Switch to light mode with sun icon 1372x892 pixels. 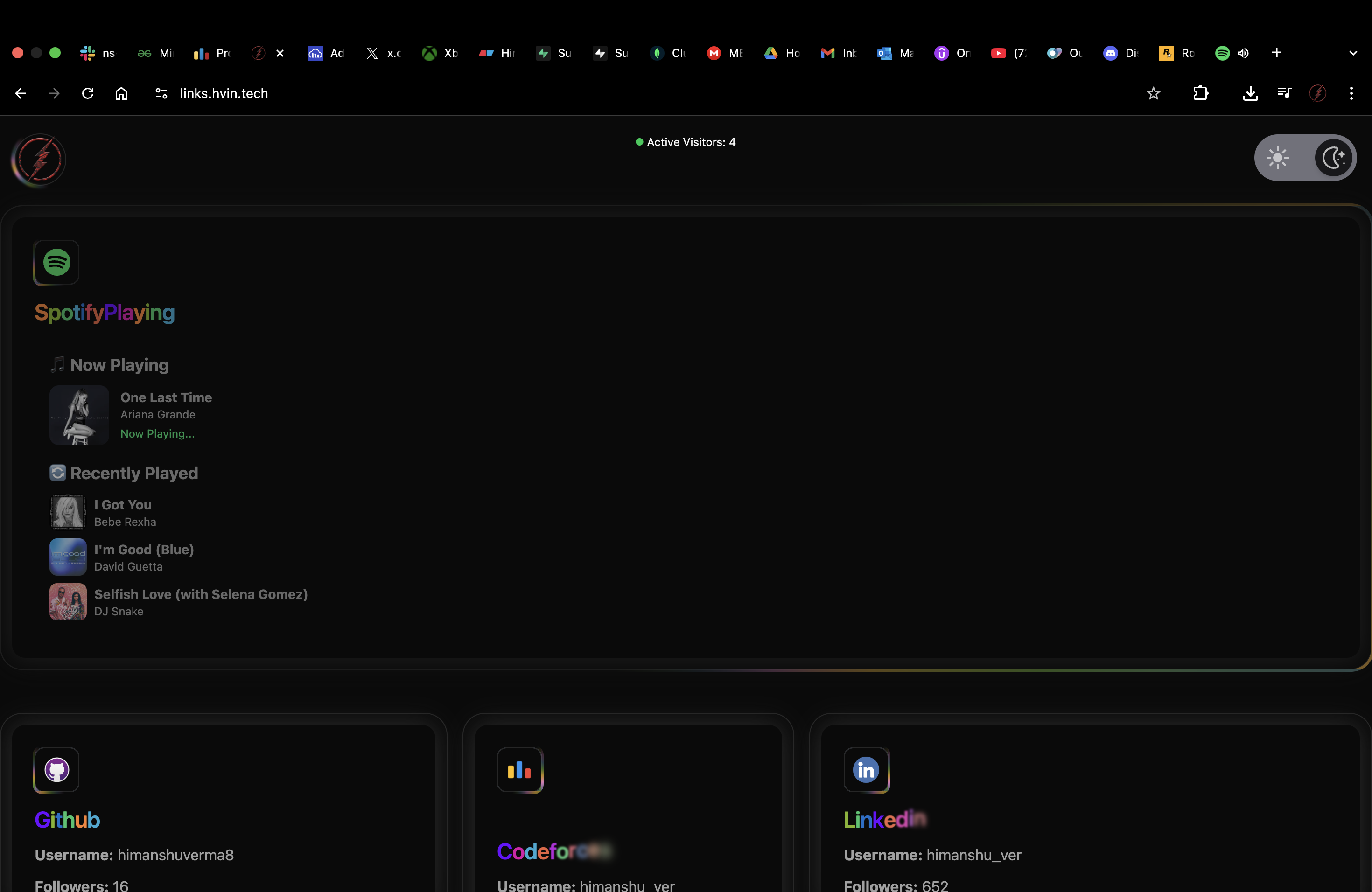point(1277,158)
